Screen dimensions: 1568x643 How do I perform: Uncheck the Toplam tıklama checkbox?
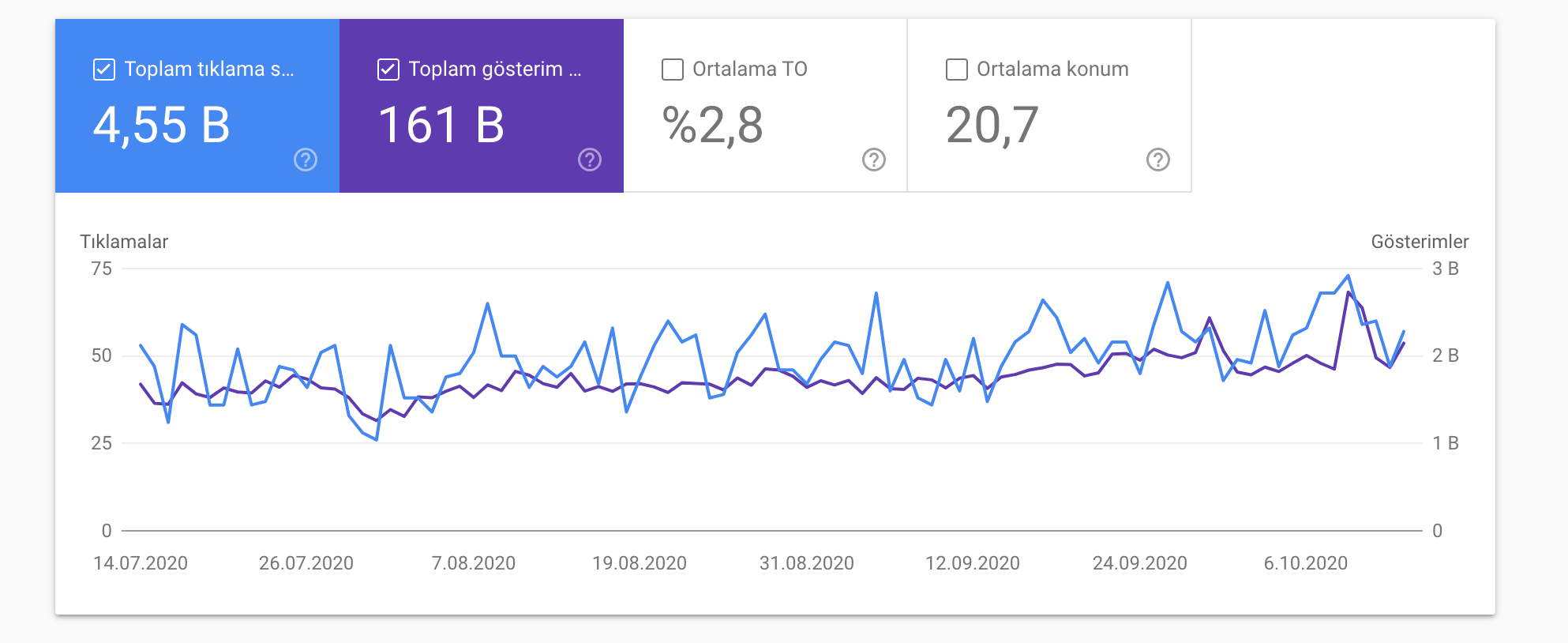[104, 70]
